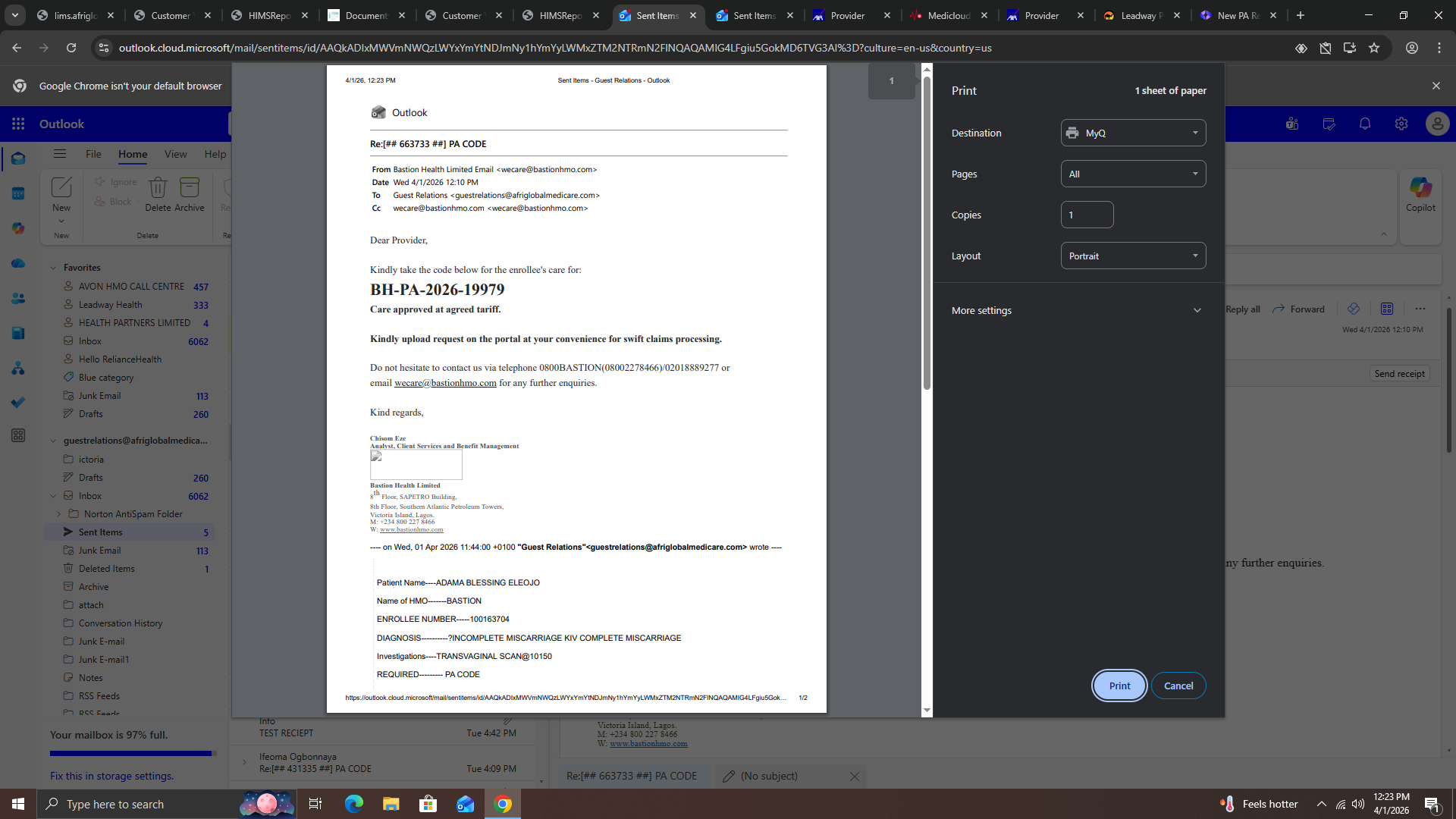Click the Copies number field
The width and height of the screenshot is (1456, 819).
point(1087,215)
